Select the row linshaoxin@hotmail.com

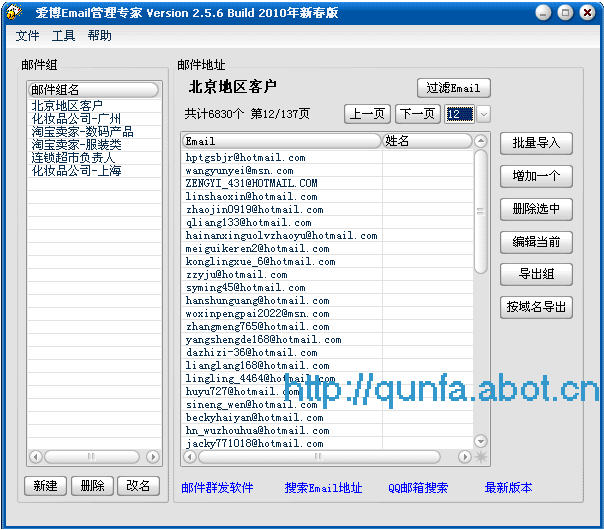(x=328, y=197)
